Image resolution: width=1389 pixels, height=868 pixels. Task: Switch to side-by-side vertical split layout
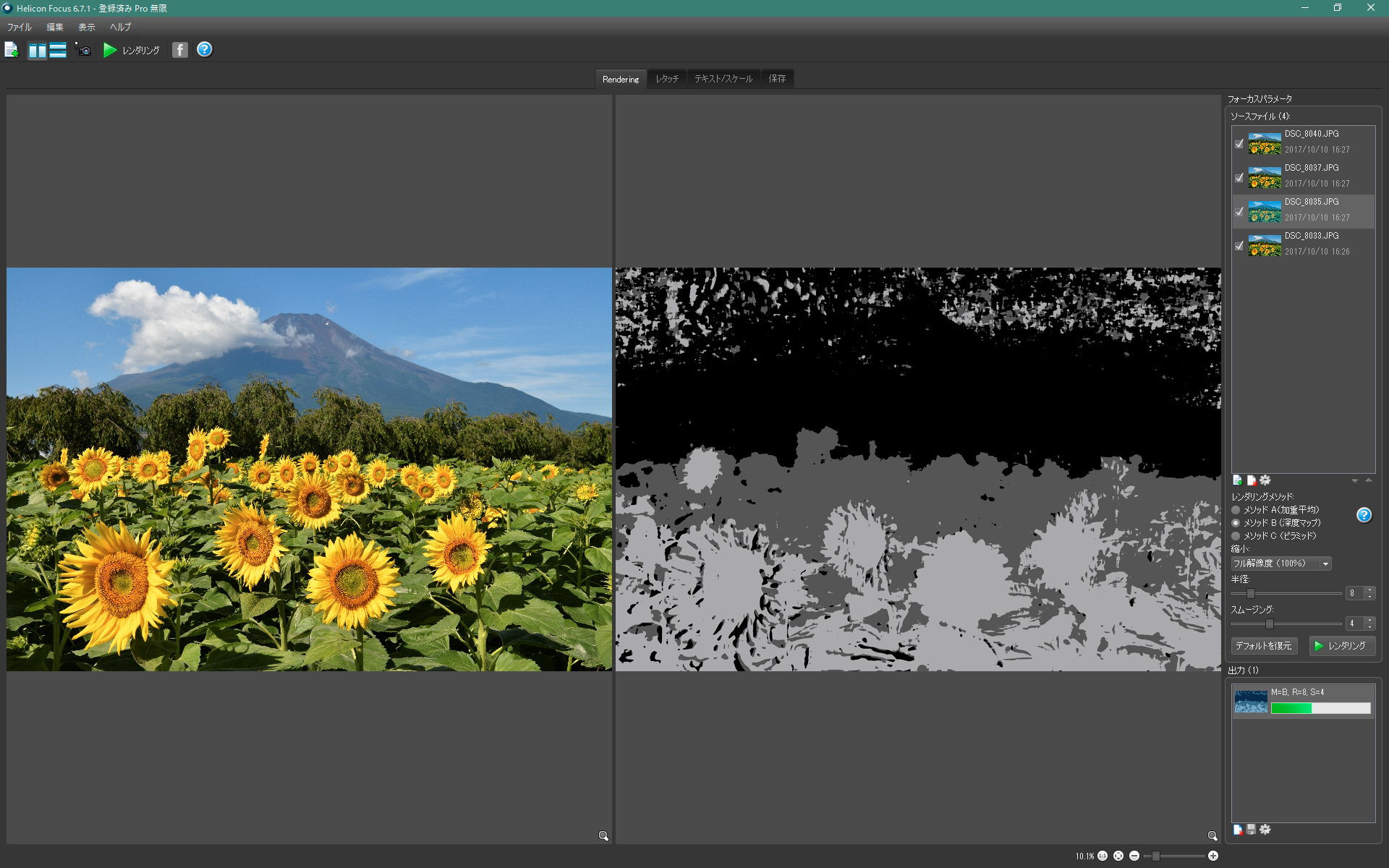[x=38, y=50]
